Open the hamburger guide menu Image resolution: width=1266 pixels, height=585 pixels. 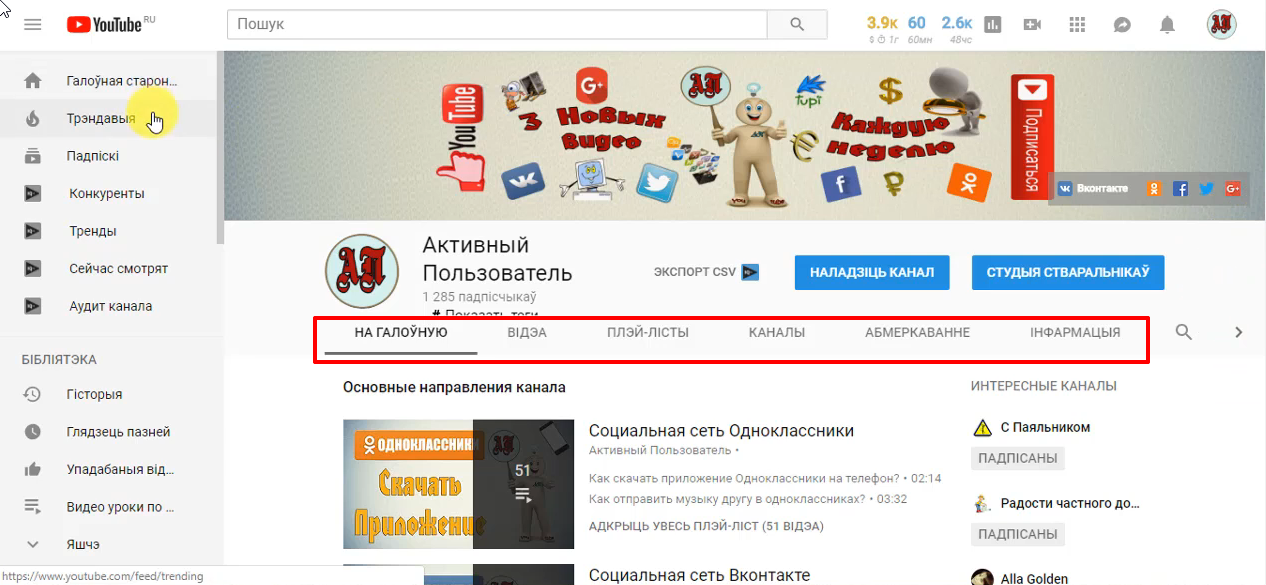[x=32, y=24]
